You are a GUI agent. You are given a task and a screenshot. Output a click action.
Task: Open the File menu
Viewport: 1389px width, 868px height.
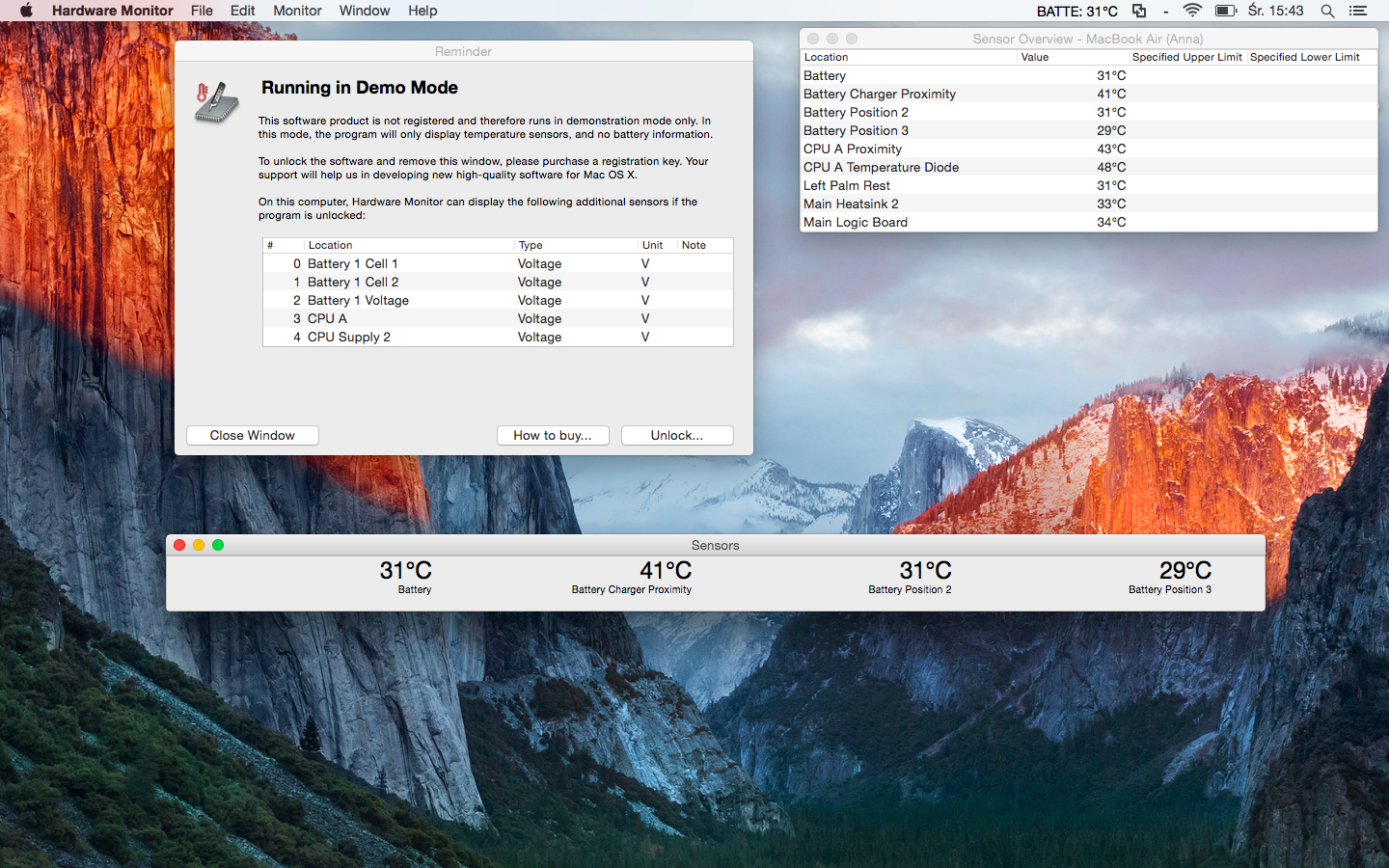[x=202, y=11]
